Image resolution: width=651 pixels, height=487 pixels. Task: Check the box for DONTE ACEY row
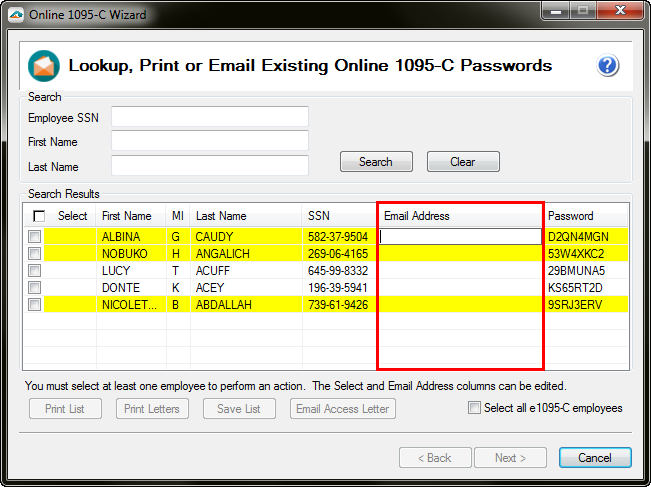point(34,288)
